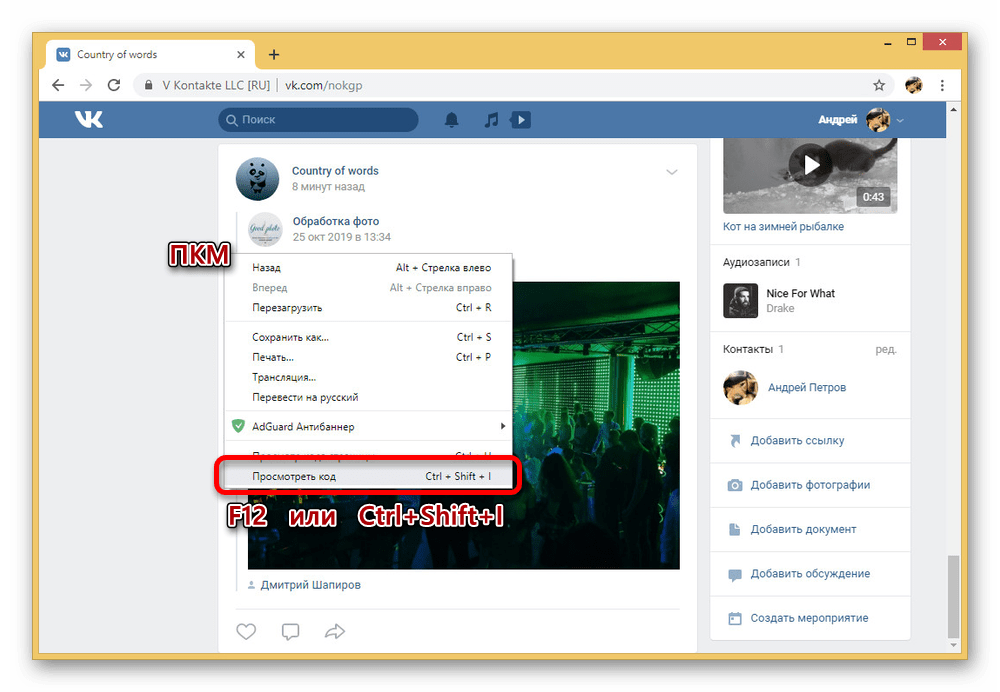This screenshot has height=692, width=1000.
Task: Open the notifications bell icon
Action: click(452, 120)
